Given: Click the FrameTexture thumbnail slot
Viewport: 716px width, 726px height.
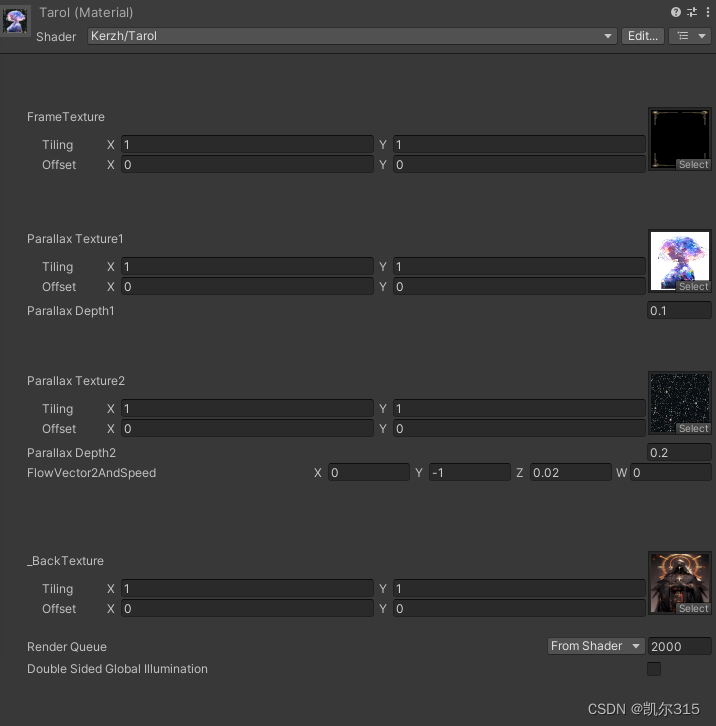Looking at the screenshot, I should point(679,139).
